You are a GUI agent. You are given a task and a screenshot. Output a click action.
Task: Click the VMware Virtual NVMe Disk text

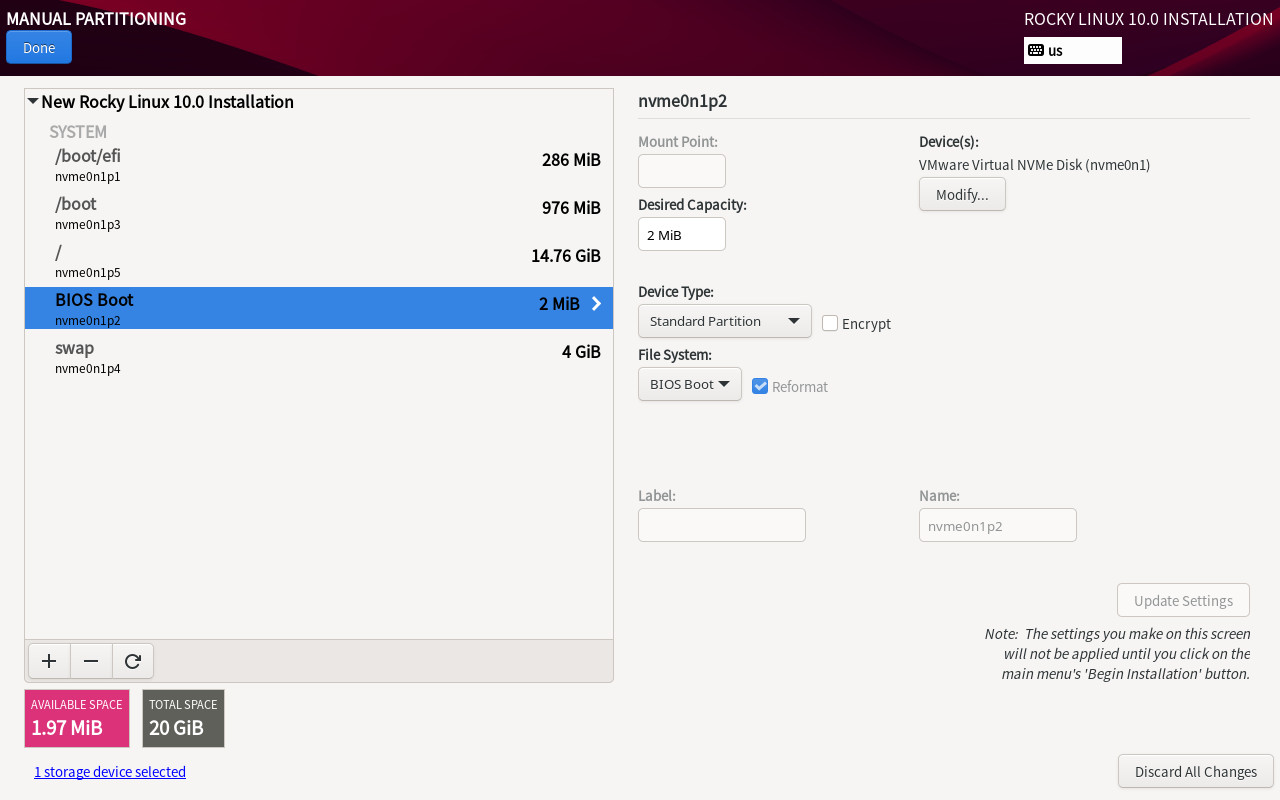click(1034, 165)
